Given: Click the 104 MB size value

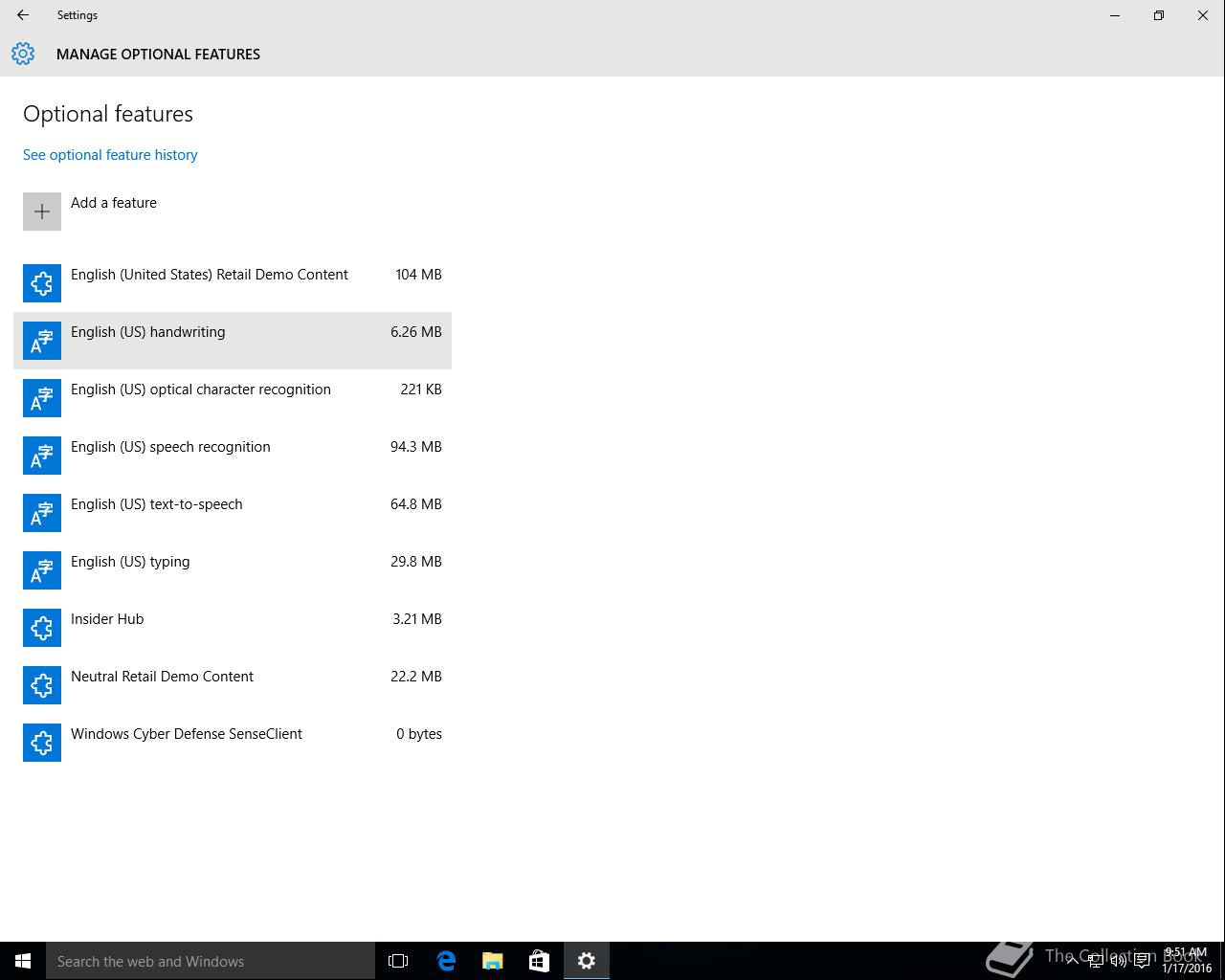Looking at the screenshot, I should point(418,275).
